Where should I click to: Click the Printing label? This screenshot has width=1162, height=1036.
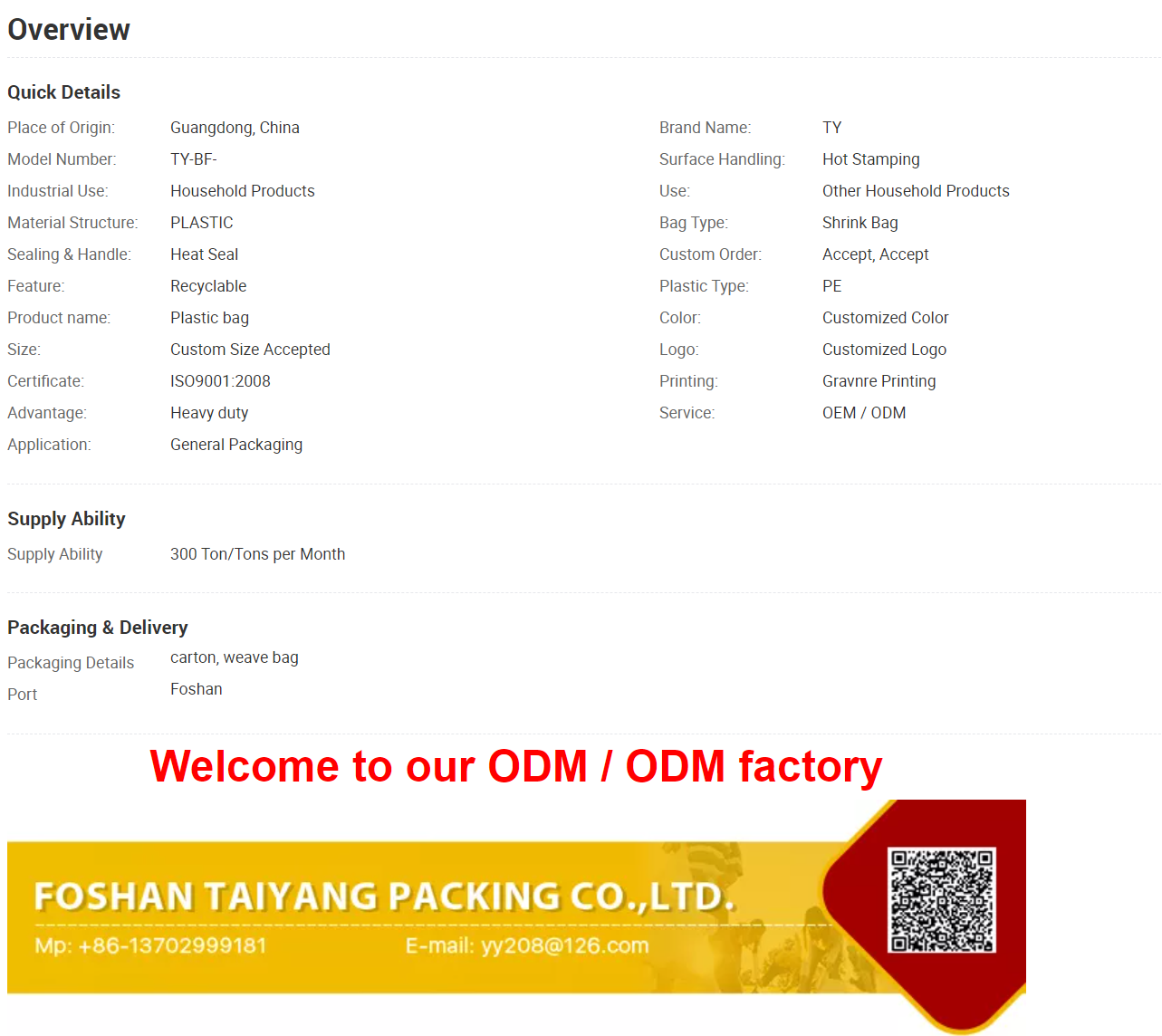pos(689,381)
